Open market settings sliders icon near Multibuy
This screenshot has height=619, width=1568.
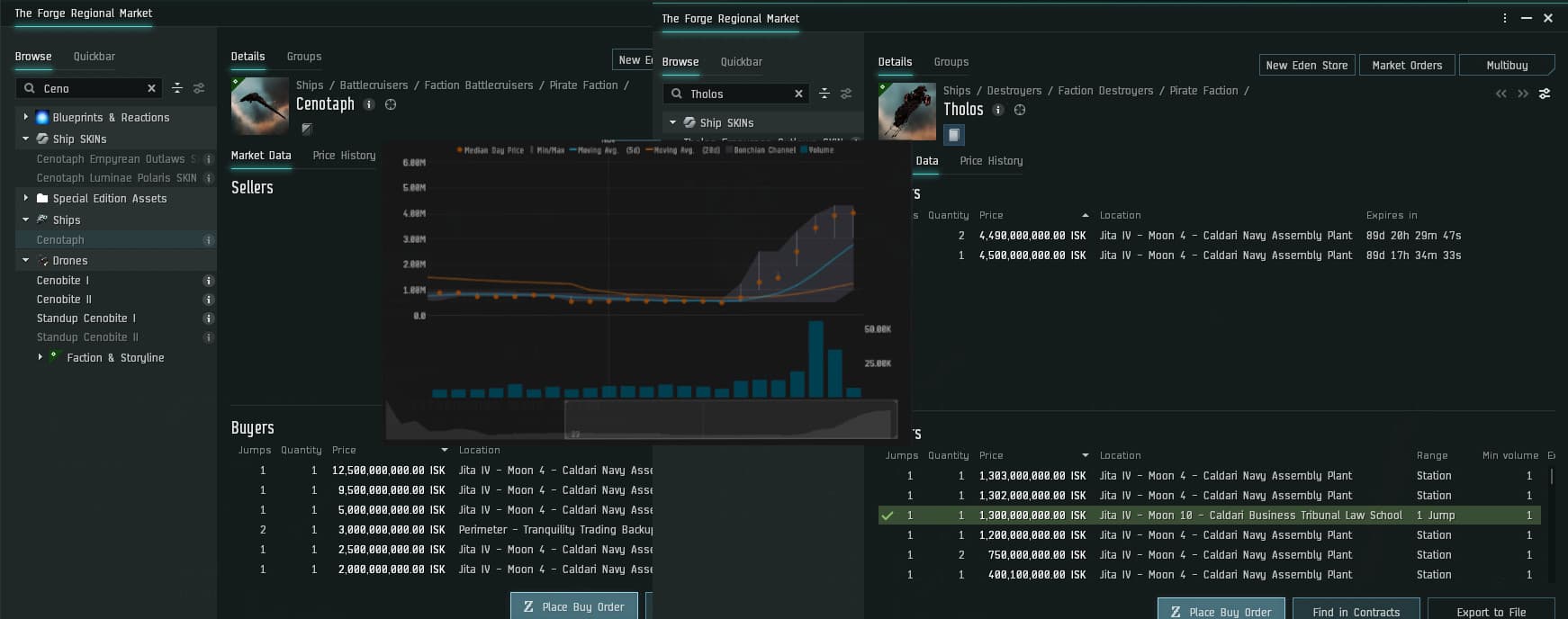1545,94
